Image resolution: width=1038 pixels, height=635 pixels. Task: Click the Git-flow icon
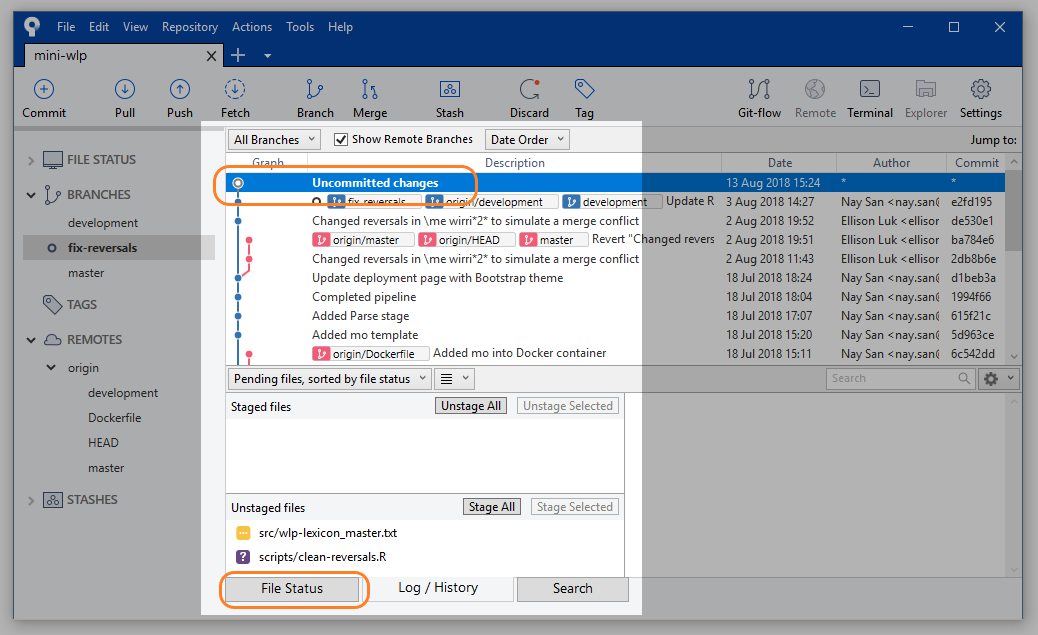tap(759, 97)
